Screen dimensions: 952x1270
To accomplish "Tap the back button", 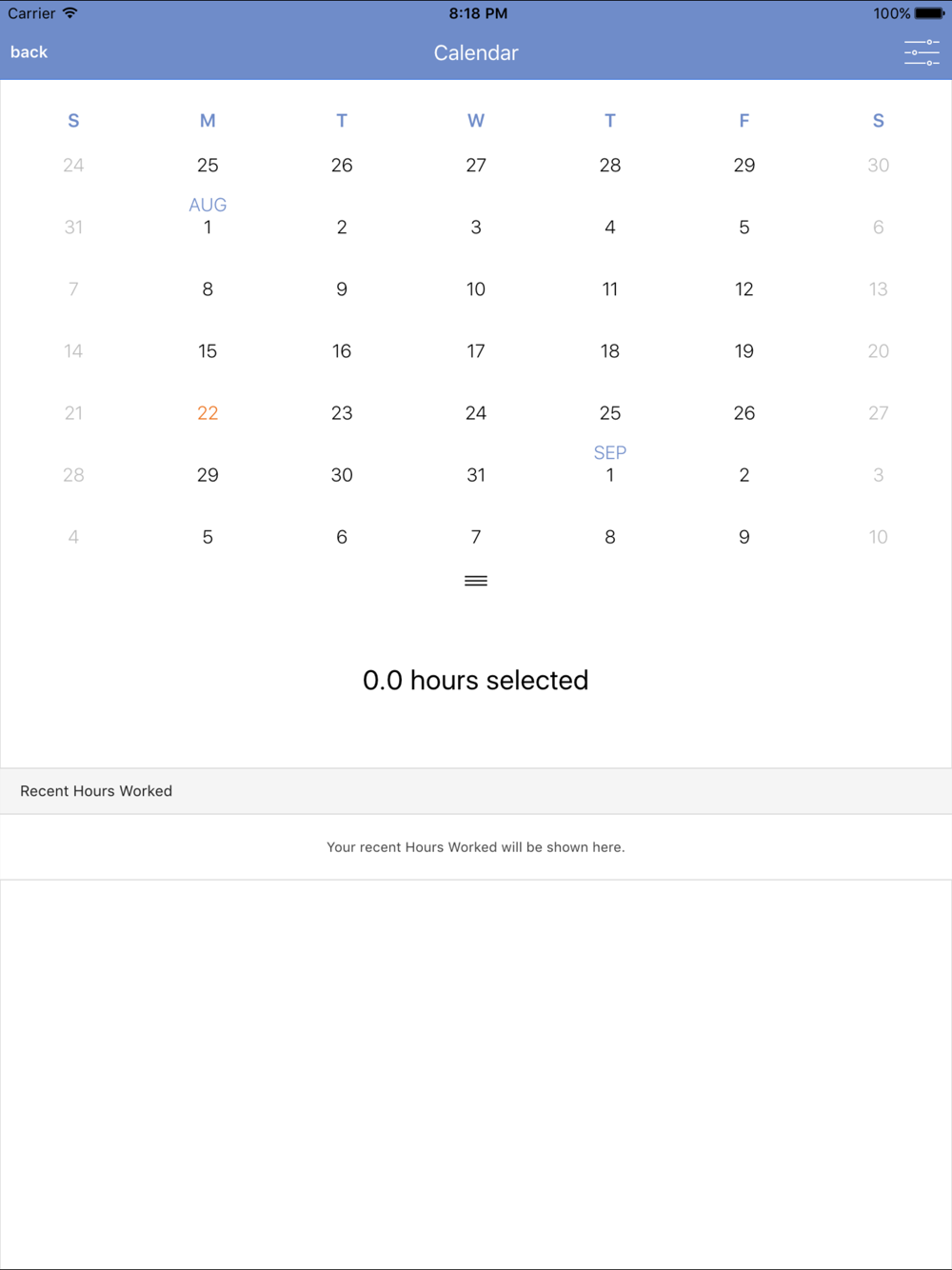I will (x=29, y=52).
